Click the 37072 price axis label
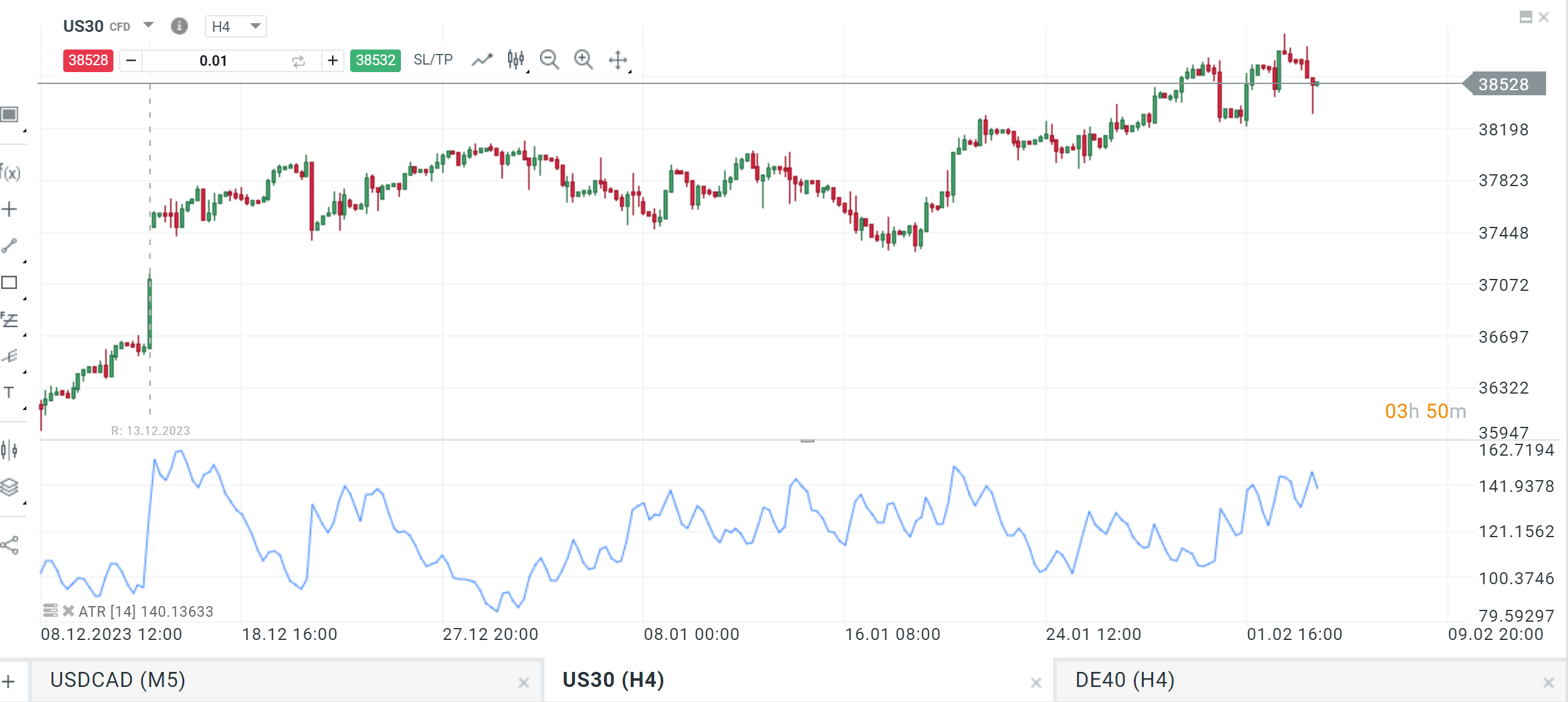 1503,285
